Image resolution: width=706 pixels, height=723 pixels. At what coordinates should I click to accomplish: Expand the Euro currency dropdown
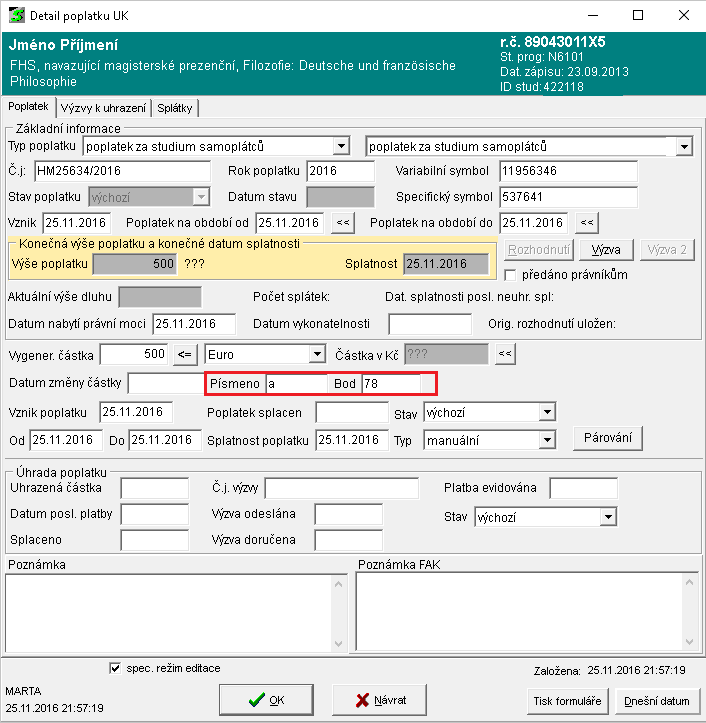pos(317,354)
